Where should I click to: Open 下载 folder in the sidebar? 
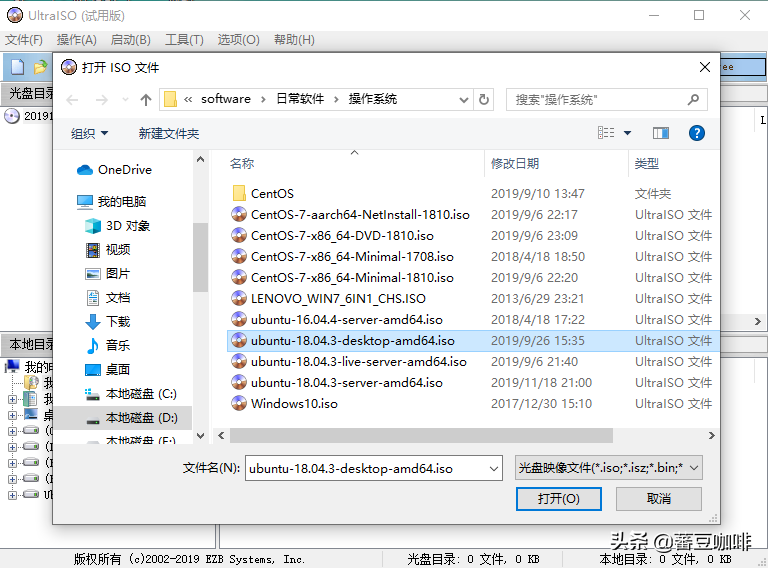pyautogui.click(x=108, y=322)
